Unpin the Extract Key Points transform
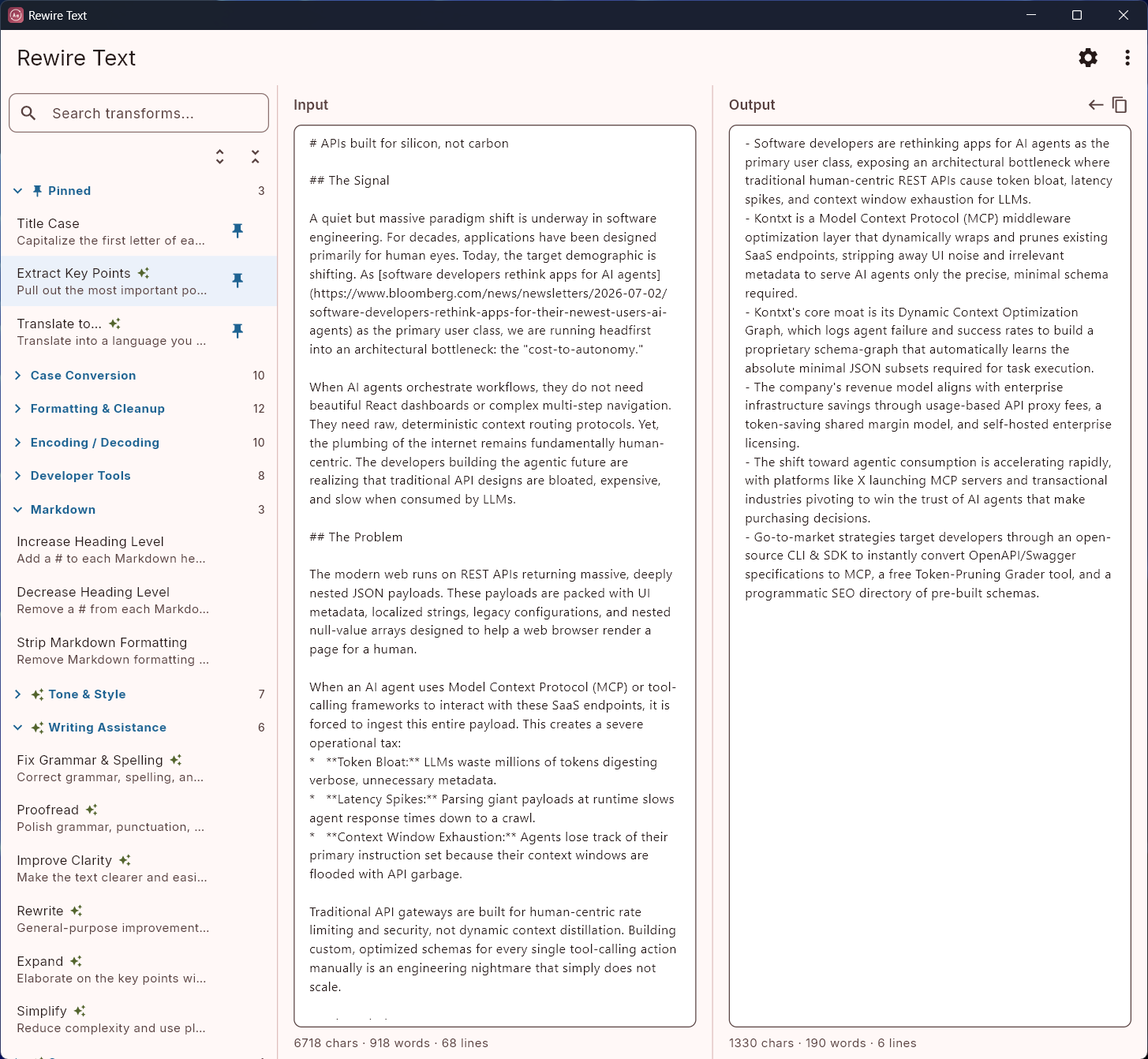1148x1059 pixels. tap(237, 280)
